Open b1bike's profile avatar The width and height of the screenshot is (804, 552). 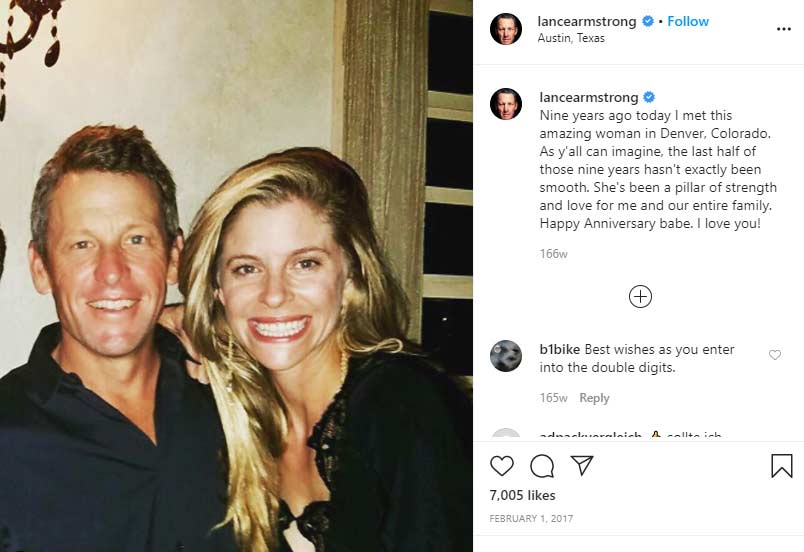tap(506, 356)
